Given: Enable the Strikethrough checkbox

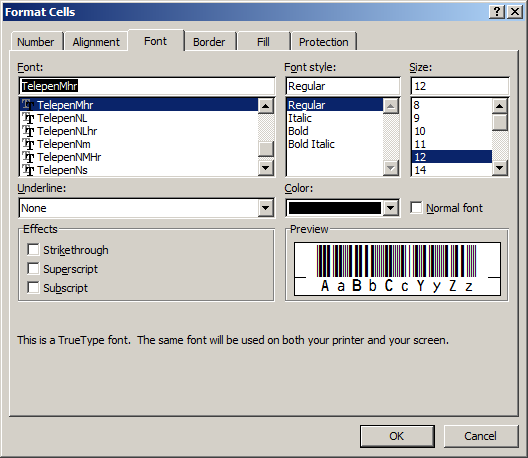Looking at the screenshot, I should [33, 250].
